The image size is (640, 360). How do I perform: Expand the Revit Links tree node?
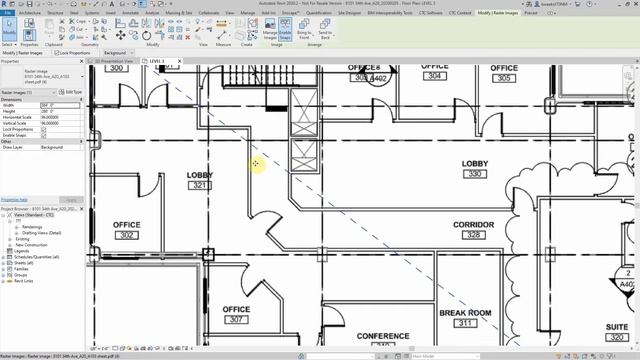4,281
